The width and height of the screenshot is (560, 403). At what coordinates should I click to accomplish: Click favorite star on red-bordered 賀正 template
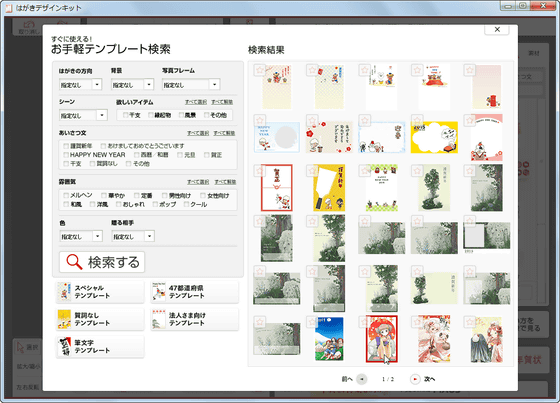[x=260, y=170]
